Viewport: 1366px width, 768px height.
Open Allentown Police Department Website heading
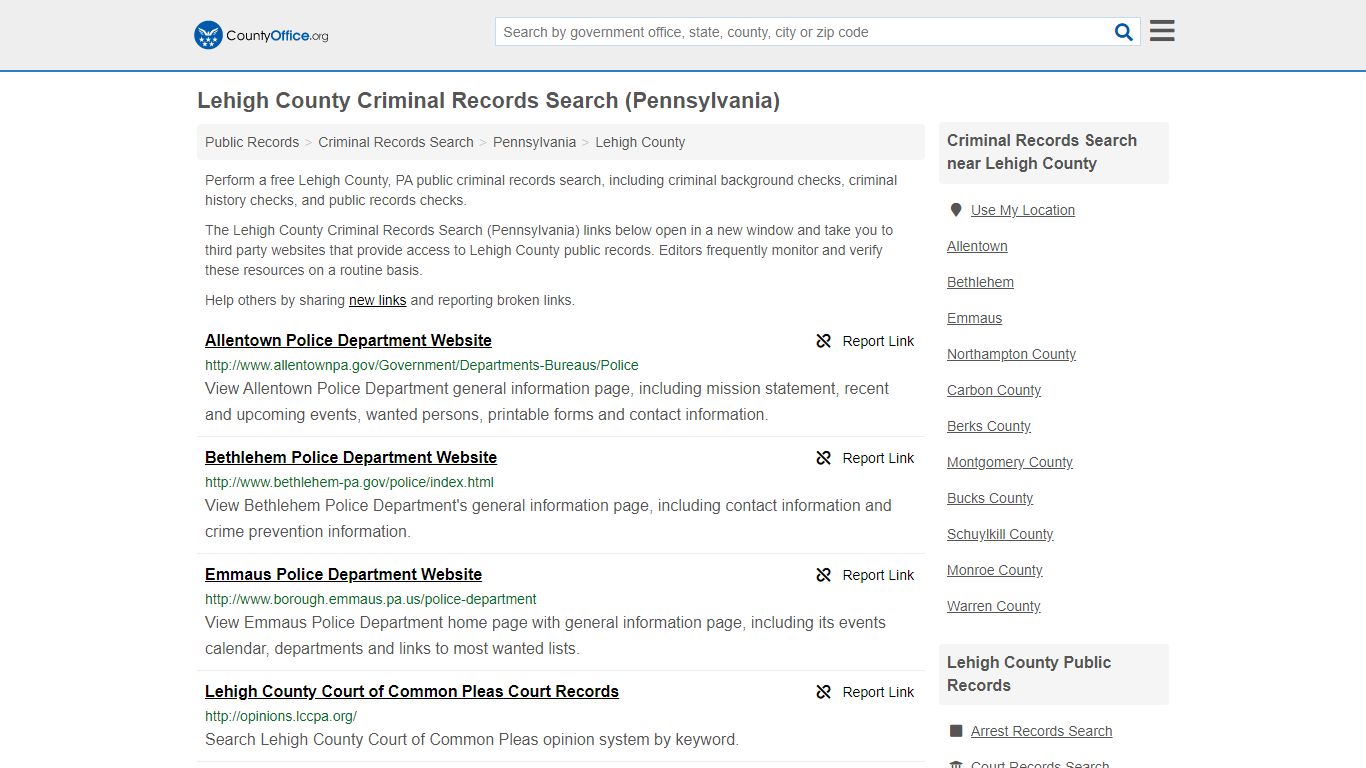click(348, 340)
